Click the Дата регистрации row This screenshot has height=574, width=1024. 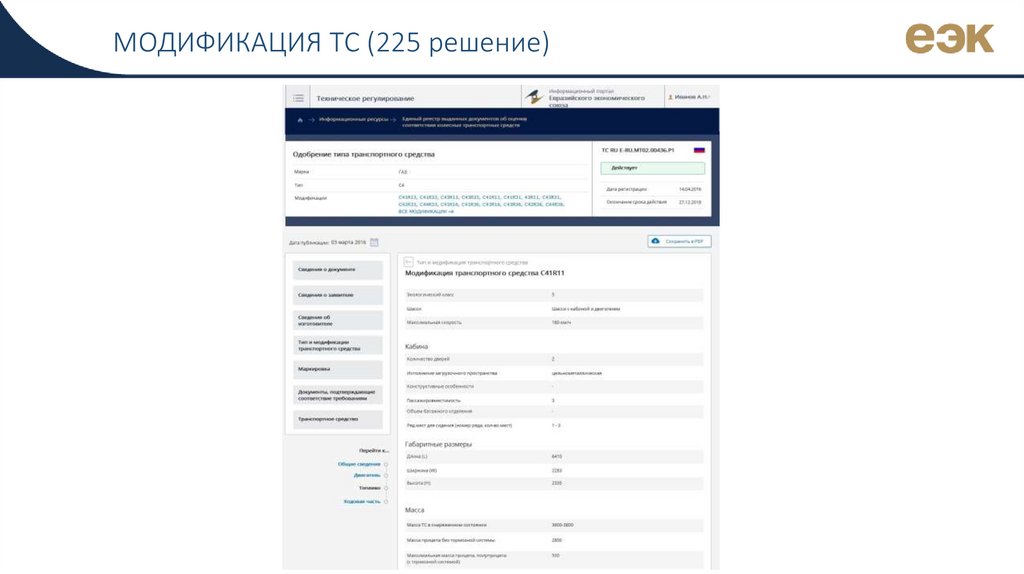[x=652, y=189]
